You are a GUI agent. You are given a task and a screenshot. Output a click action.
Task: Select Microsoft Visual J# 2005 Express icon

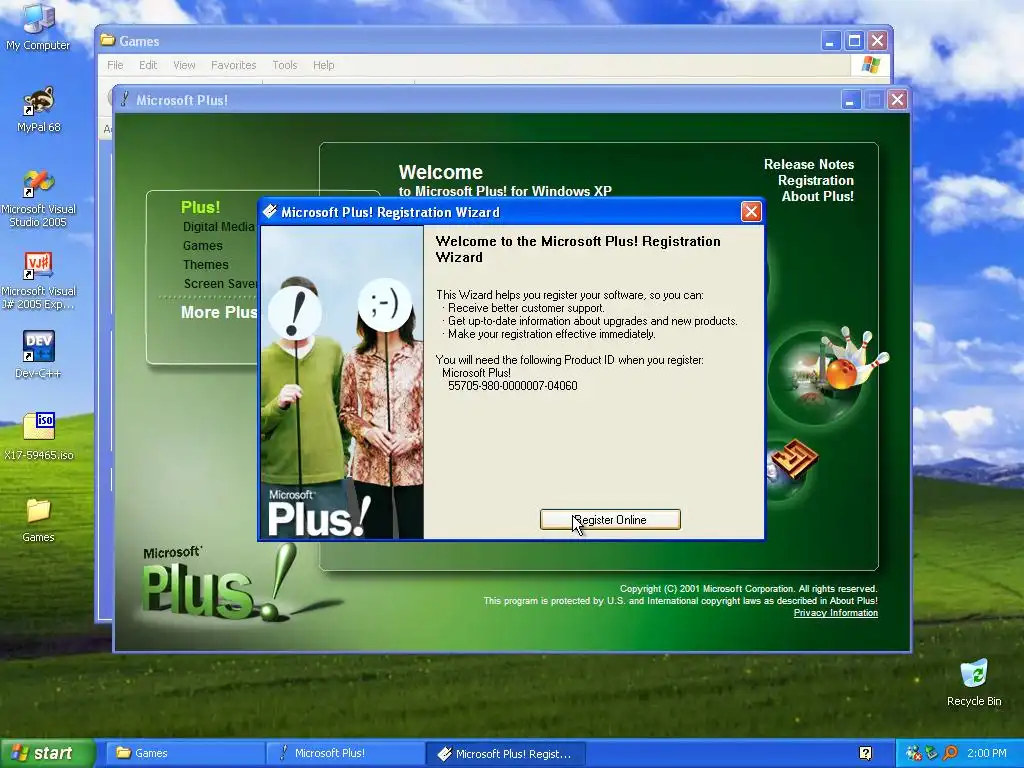point(38,281)
